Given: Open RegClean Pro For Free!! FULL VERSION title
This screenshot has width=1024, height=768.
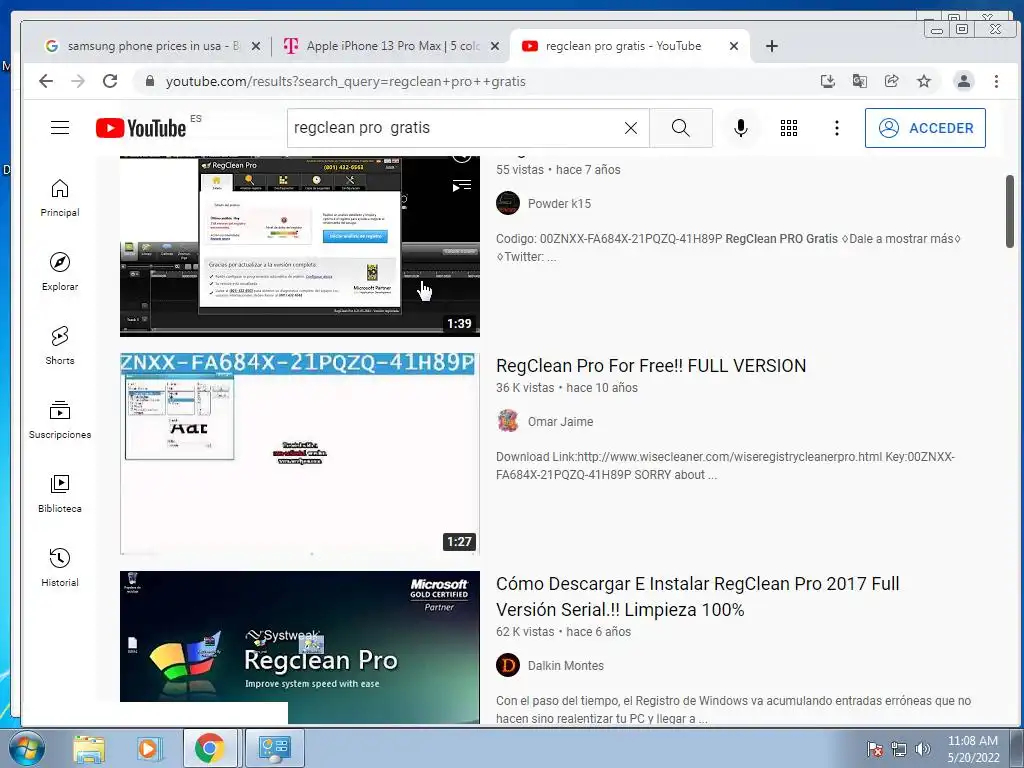Looking at the screenshot, I should tap(651, 366).
